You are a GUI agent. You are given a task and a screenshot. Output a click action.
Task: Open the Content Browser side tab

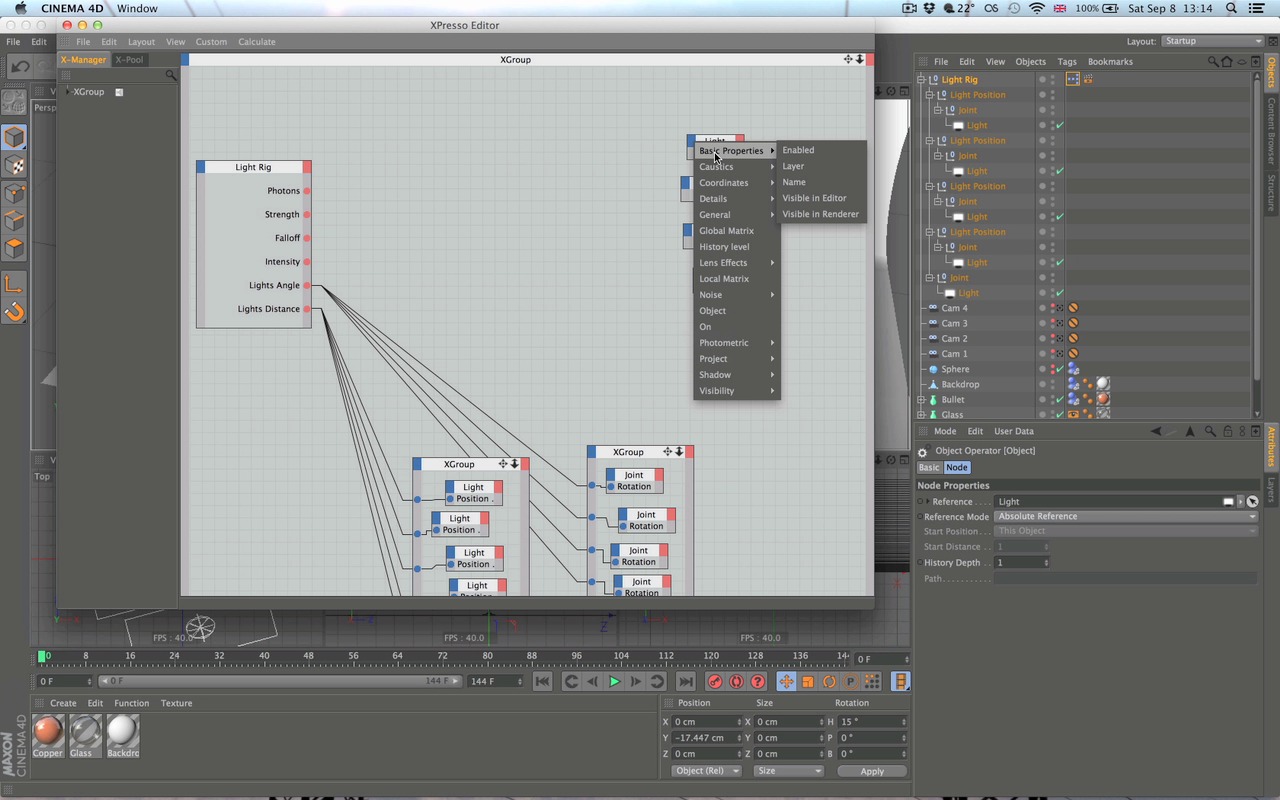pos(1272,130)
